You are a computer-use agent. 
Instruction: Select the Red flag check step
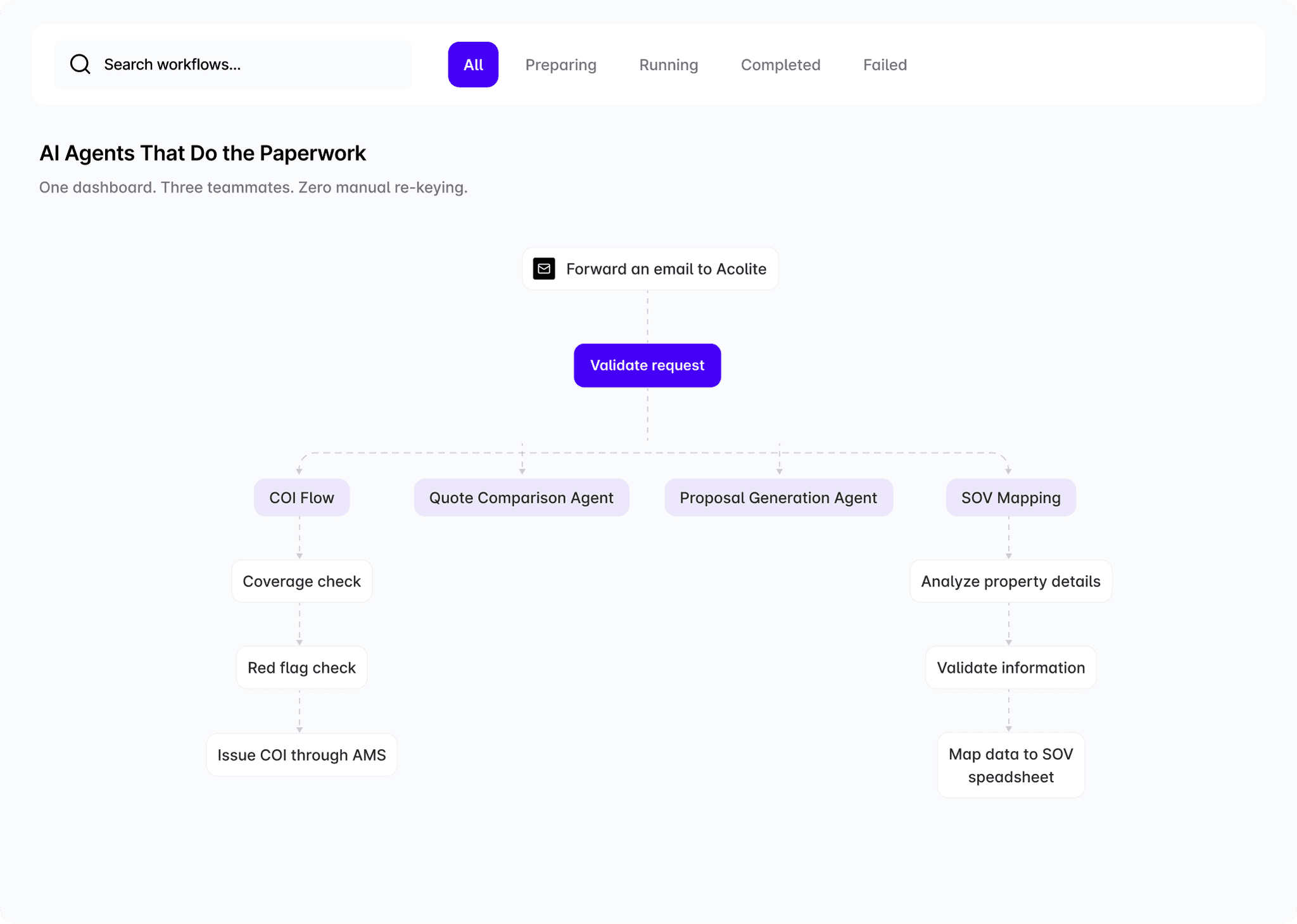[x=301, y=667]
